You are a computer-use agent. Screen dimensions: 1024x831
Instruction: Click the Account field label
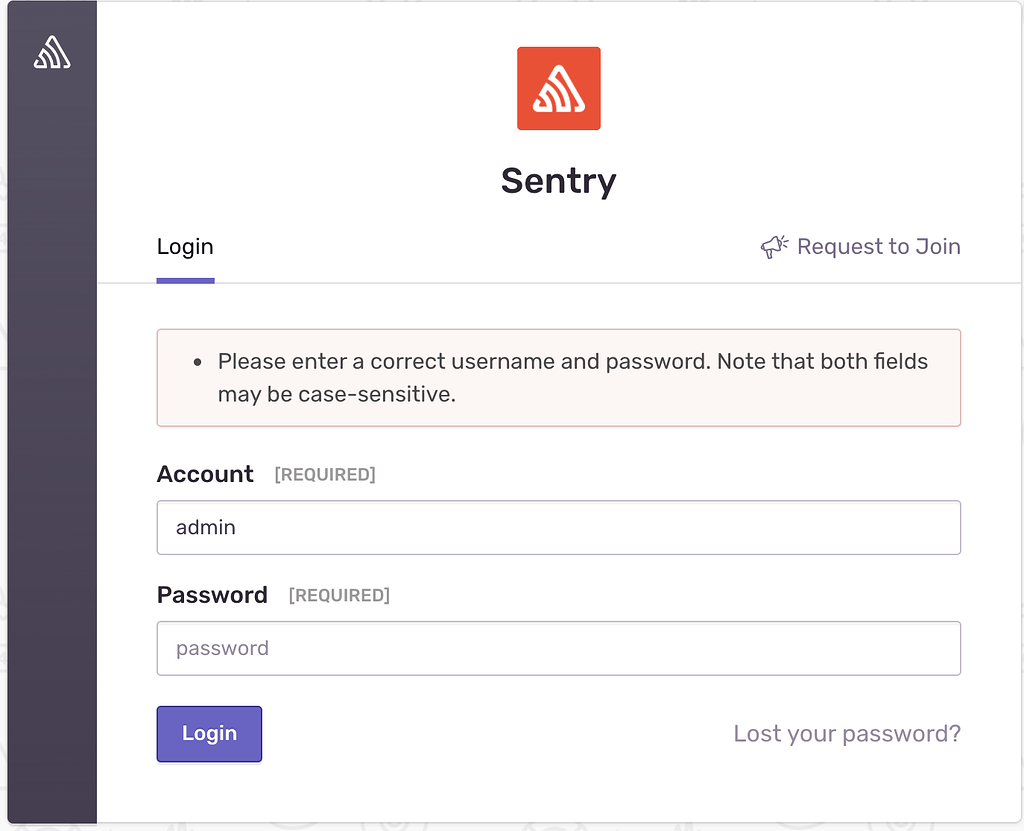pyautogui.click(x=205, y=474)
